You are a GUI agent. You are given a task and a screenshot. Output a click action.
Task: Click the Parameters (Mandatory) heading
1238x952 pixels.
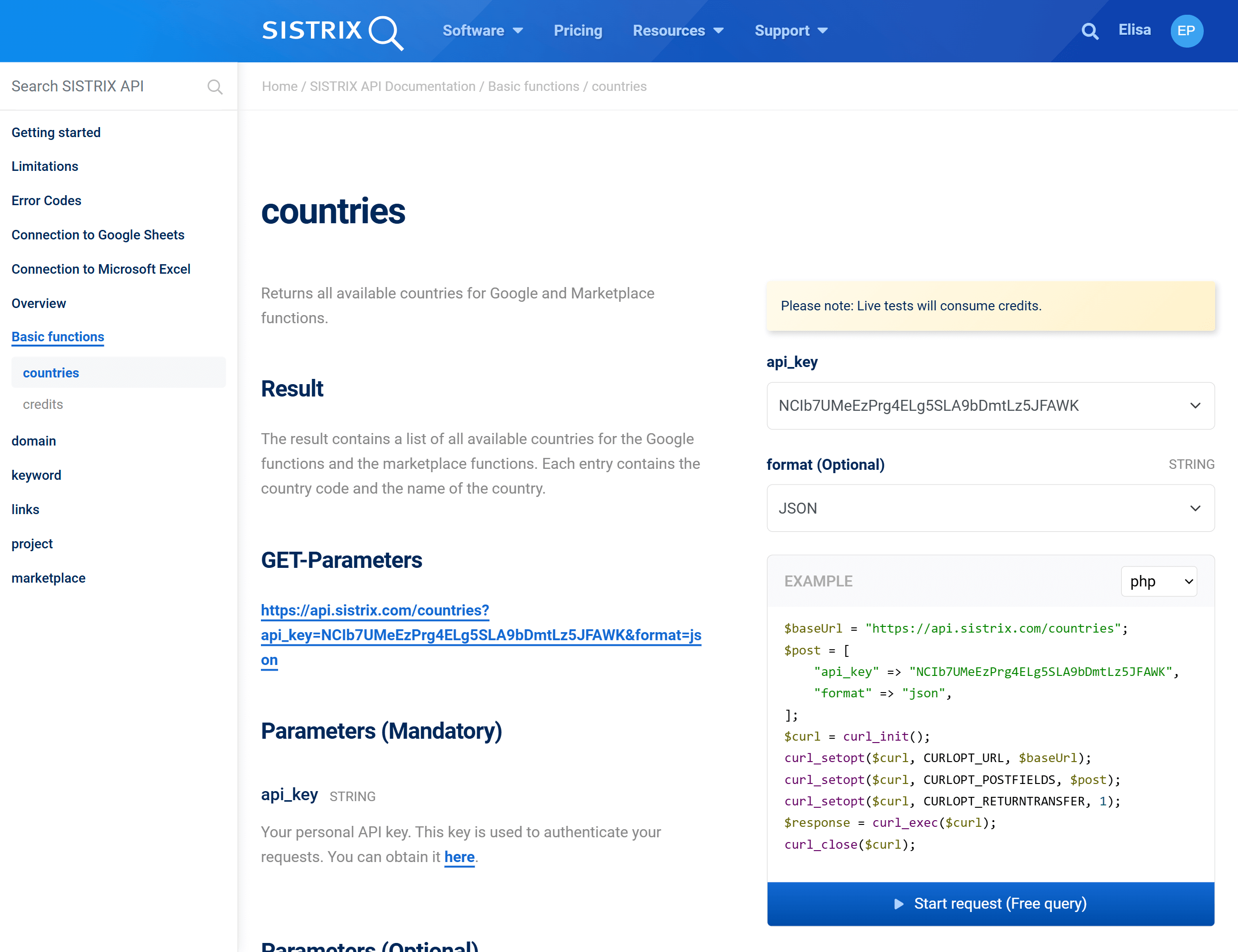point(381,731)
